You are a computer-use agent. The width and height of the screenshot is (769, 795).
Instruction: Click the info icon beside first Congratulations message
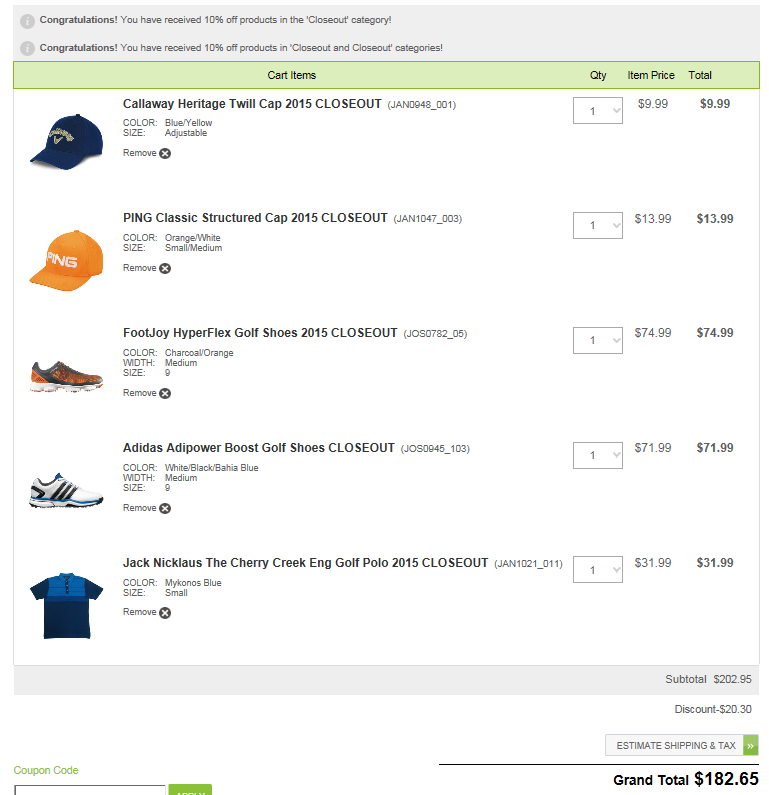[x=27, y=21]
